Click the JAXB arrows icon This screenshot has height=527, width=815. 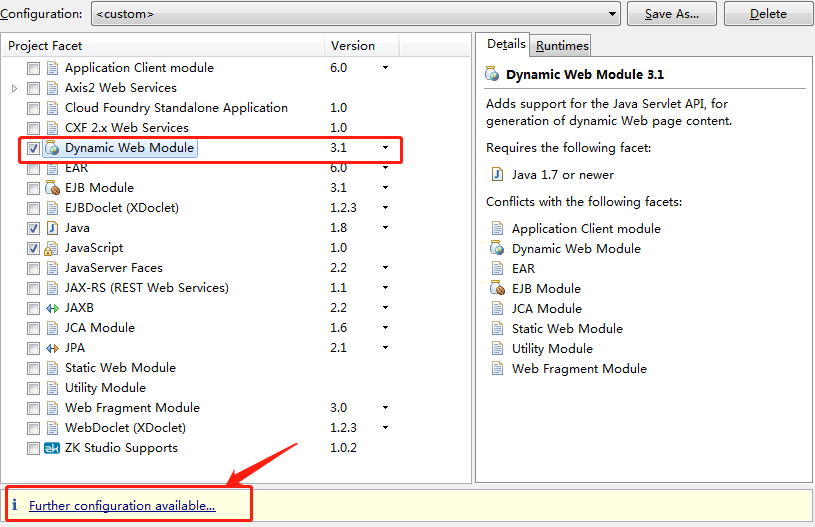coord(52,308)
